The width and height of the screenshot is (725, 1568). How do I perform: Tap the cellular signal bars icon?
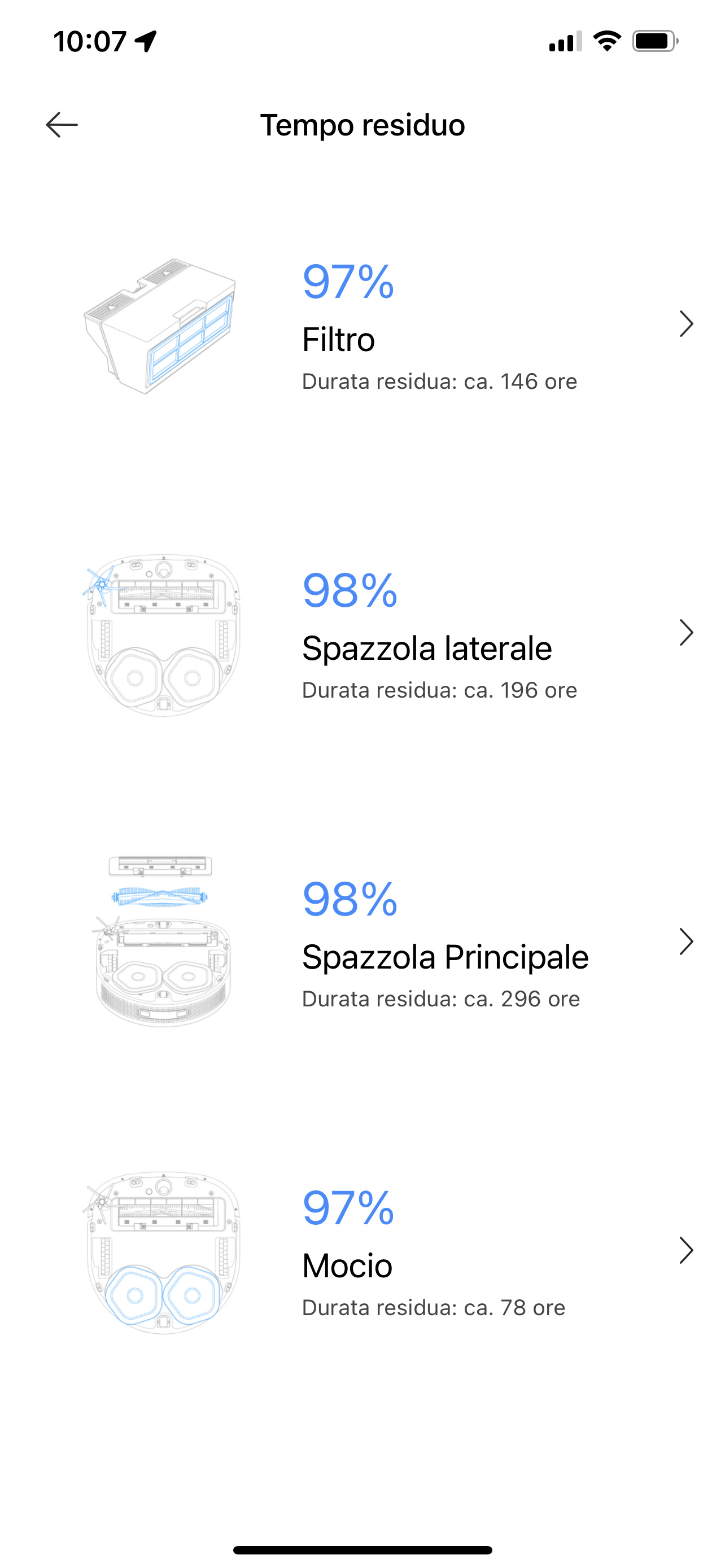pyautogui.click(x=565, y=41)
